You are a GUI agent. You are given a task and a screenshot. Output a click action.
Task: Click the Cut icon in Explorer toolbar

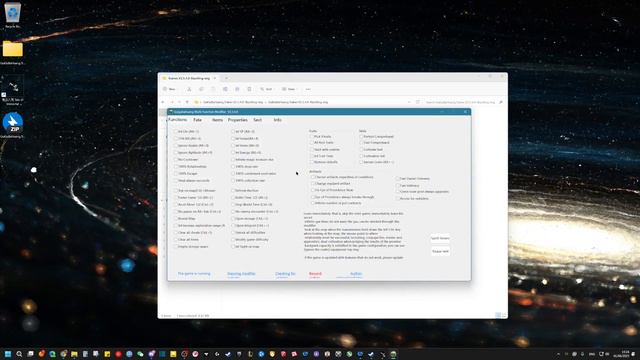point(189,89)
